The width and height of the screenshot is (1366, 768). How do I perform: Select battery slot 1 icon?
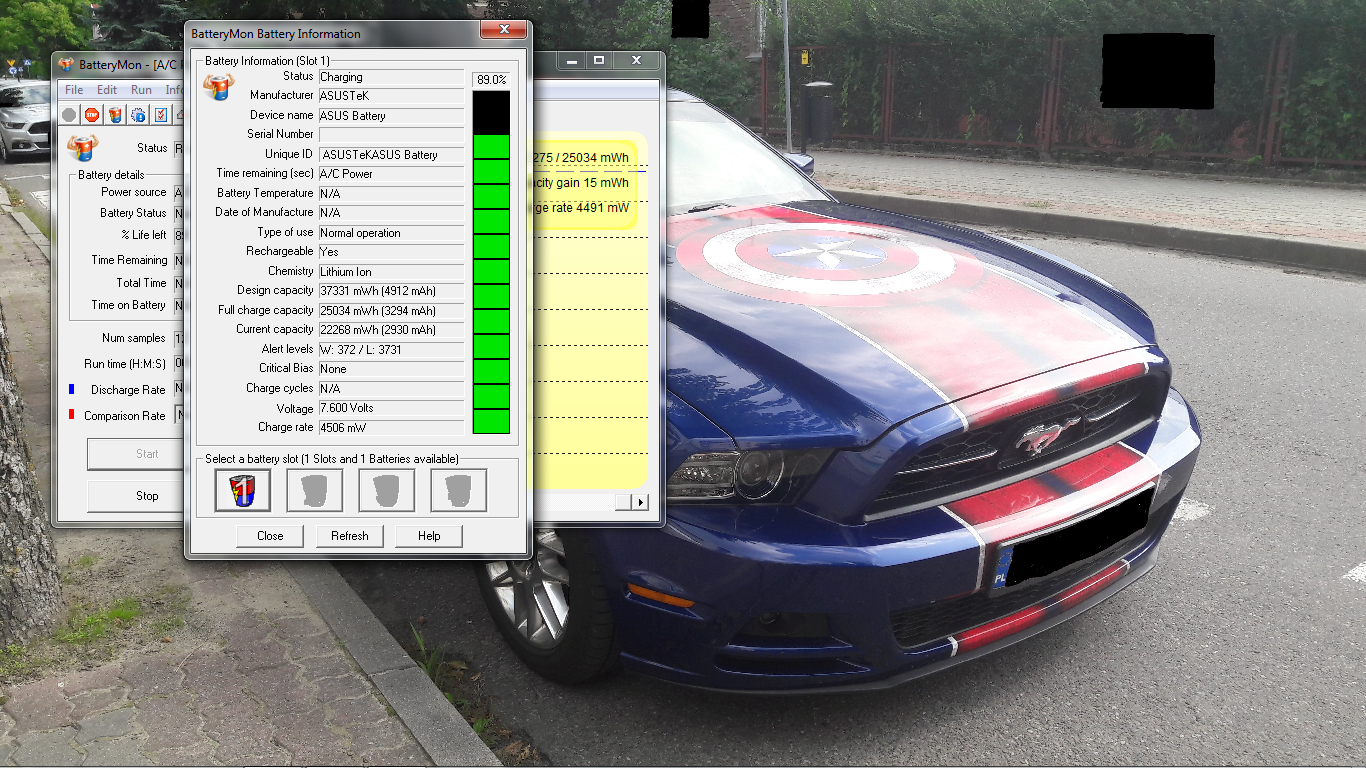click(243, 491)
